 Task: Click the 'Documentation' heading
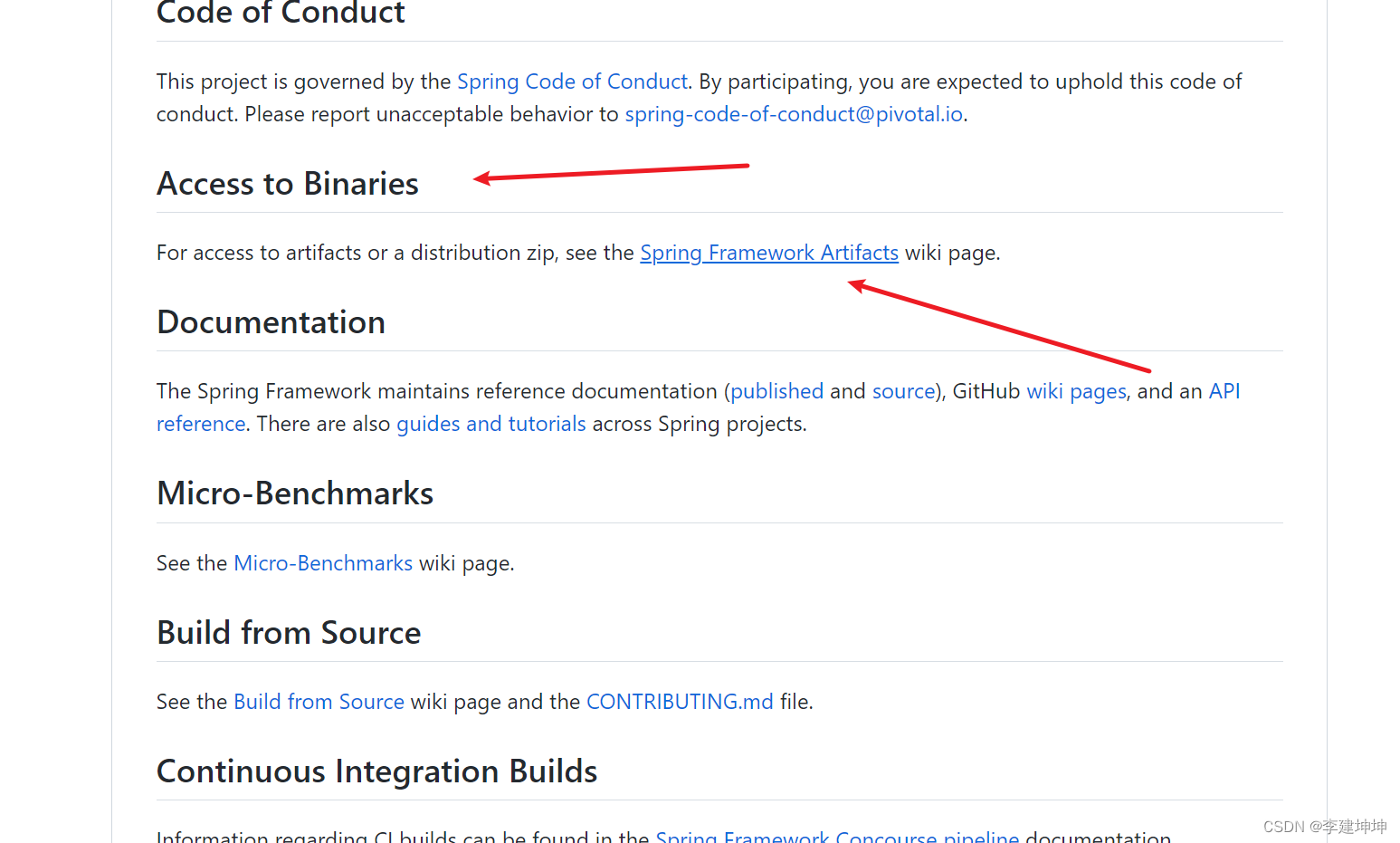[271, 322]
